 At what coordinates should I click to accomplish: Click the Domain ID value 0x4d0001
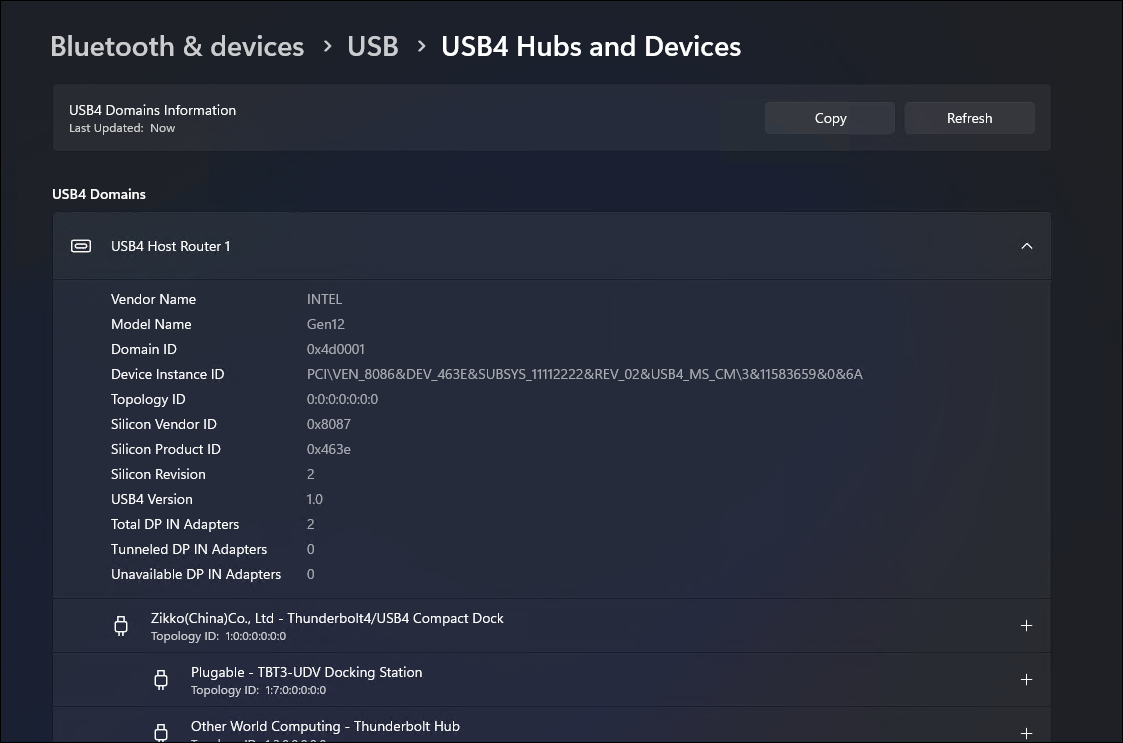click(x=335, y=349)
